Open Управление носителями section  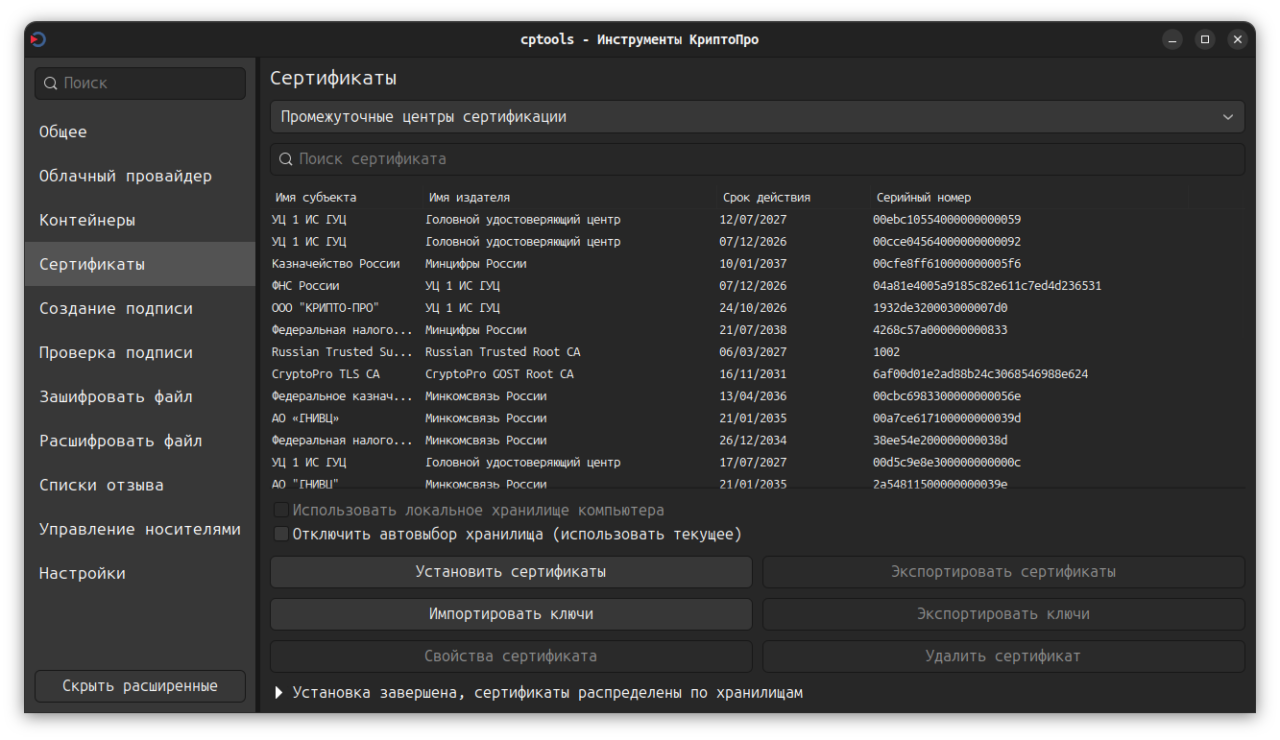click(x=140, y=529)
